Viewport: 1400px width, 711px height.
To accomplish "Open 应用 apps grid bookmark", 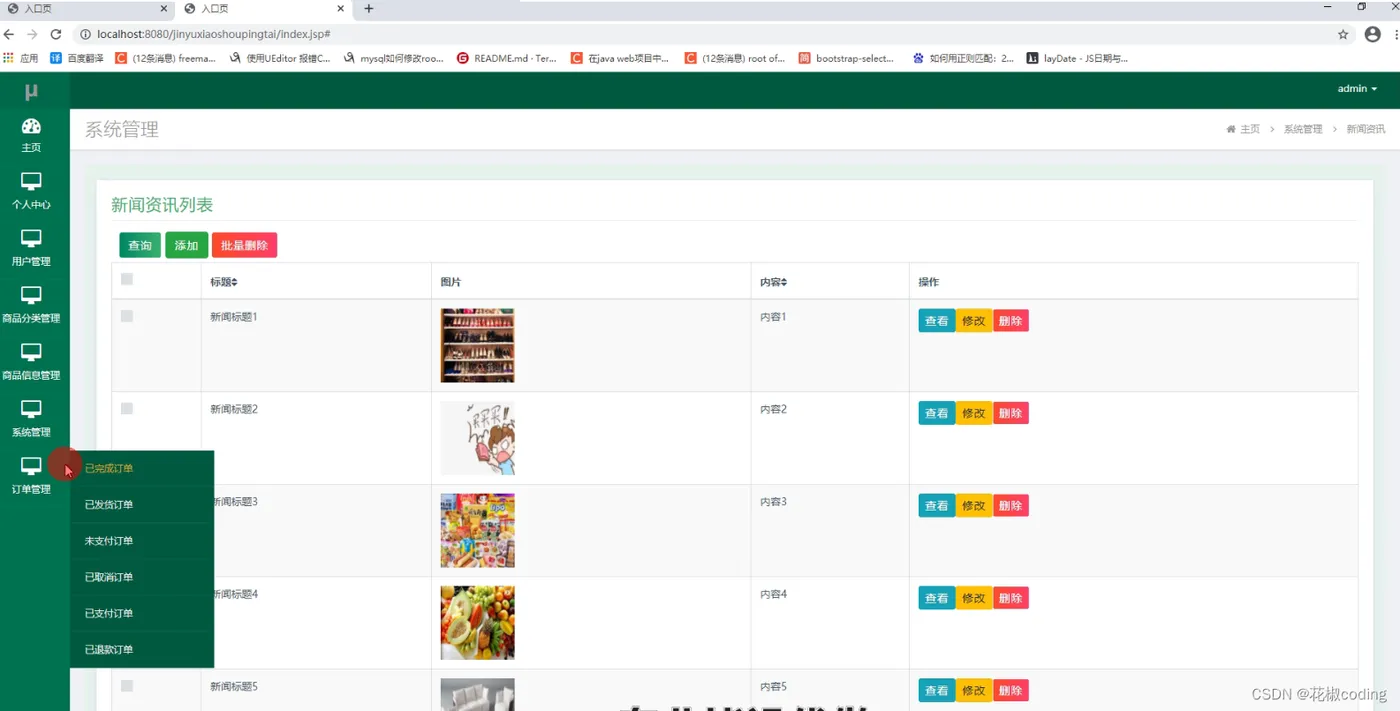I will (x=22, y=58).
